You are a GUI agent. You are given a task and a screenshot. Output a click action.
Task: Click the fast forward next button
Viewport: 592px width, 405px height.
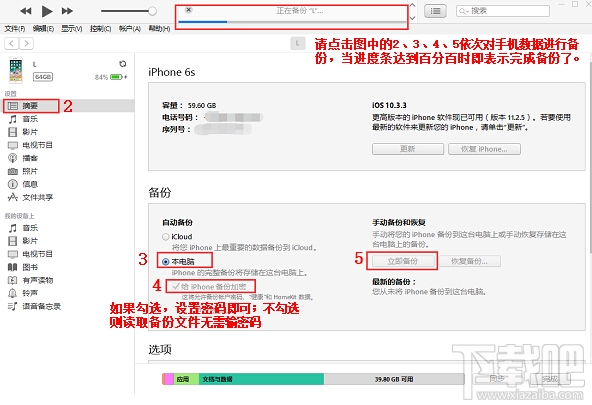67,11
